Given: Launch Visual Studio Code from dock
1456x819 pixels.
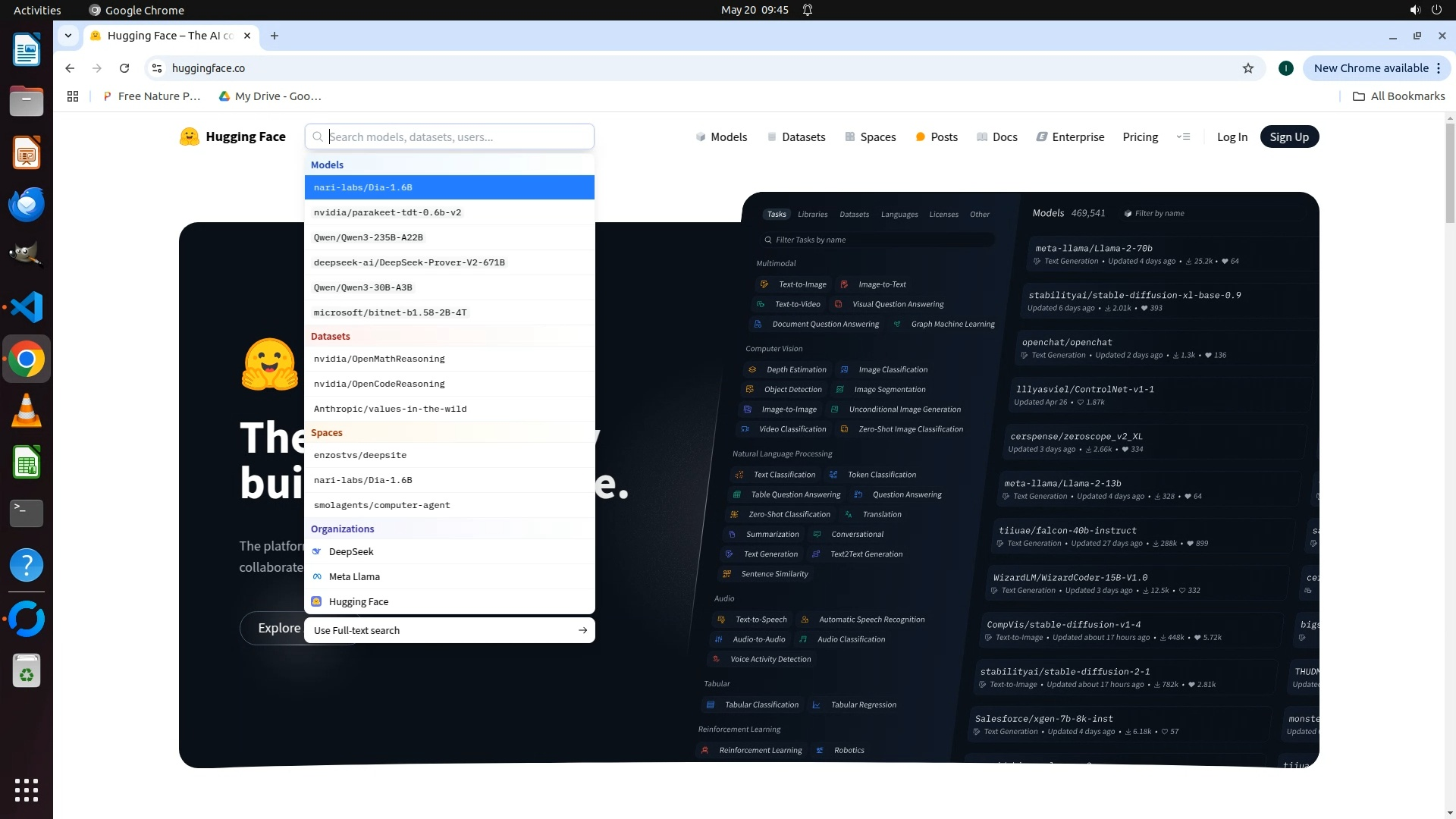Looking at the screenshot, I should tap(27, 308).
